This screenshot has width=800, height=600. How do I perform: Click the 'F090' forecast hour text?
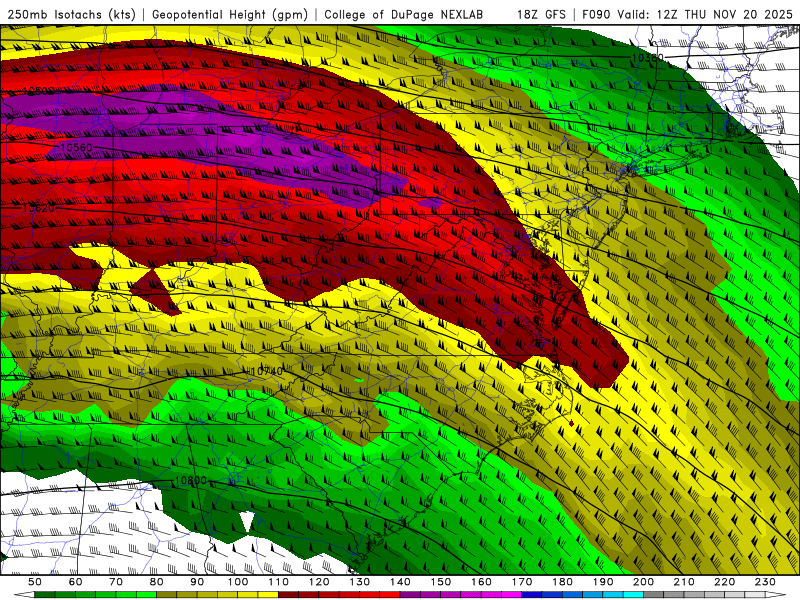point(596,15)
